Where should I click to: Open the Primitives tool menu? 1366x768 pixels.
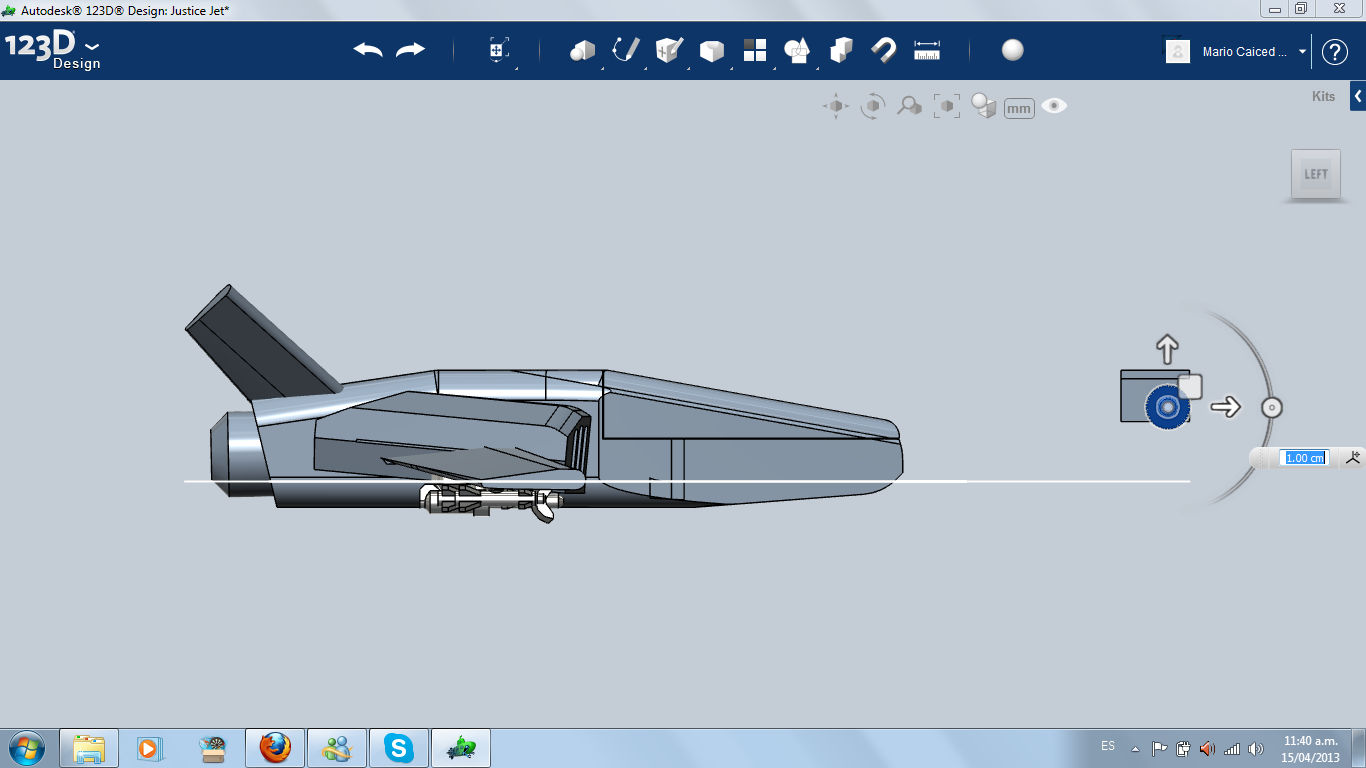click(x=582, y=50)
